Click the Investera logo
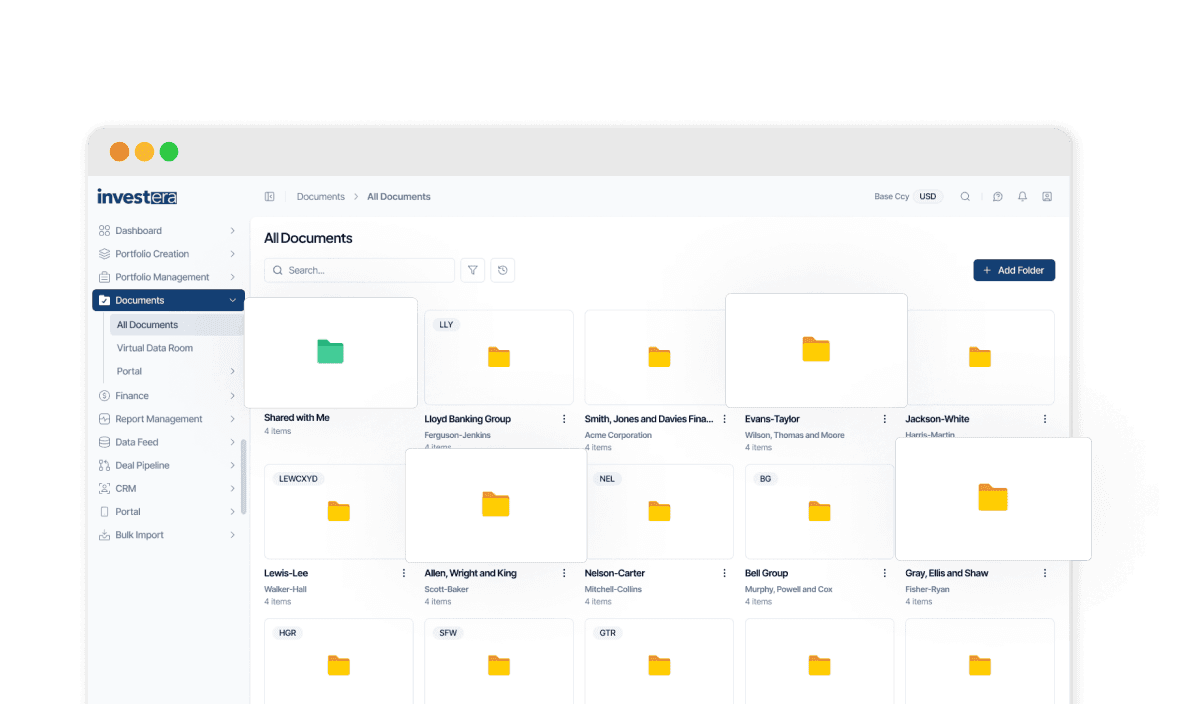 click(x=137, y=197)
